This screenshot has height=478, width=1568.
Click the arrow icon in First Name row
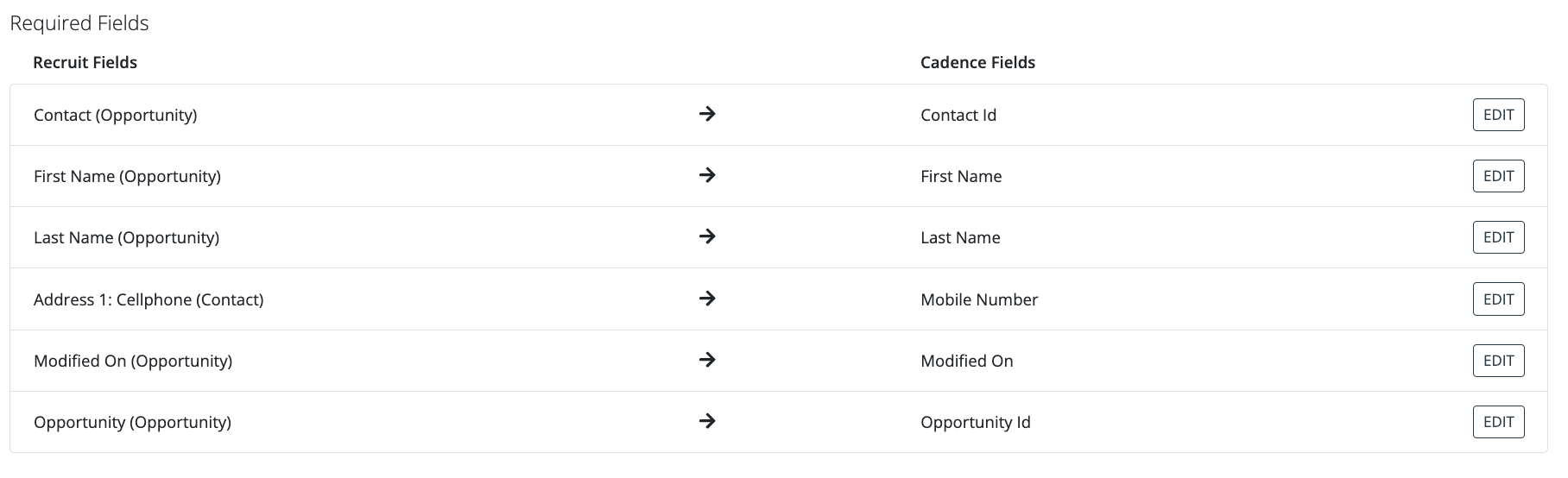pos(707,175)
